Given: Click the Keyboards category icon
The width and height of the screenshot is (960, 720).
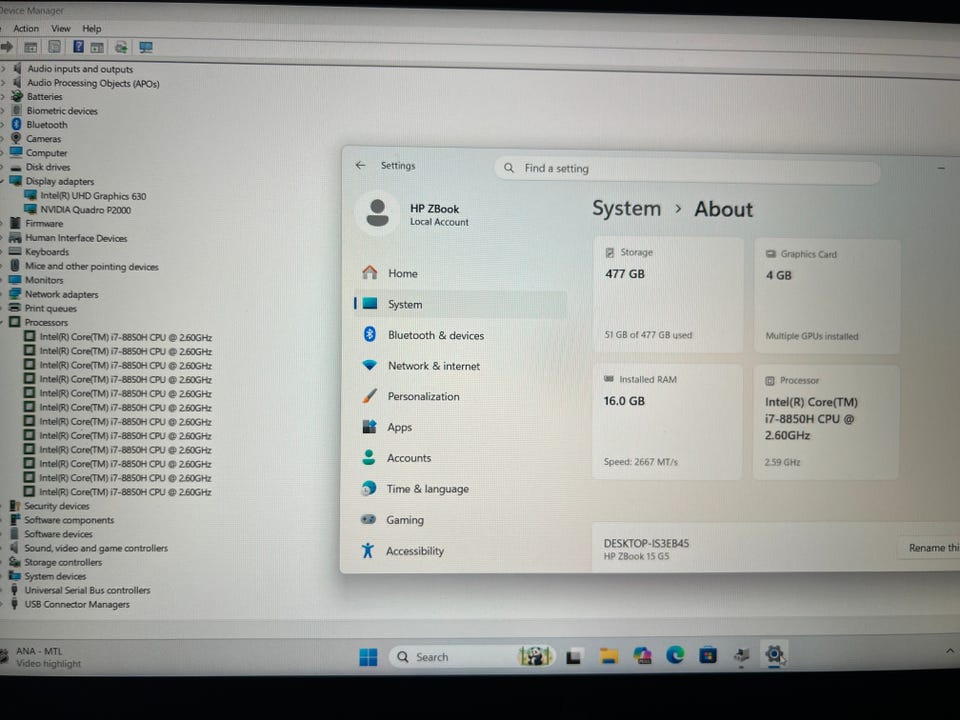Looking at the screenshot, I should pos(15,252).
